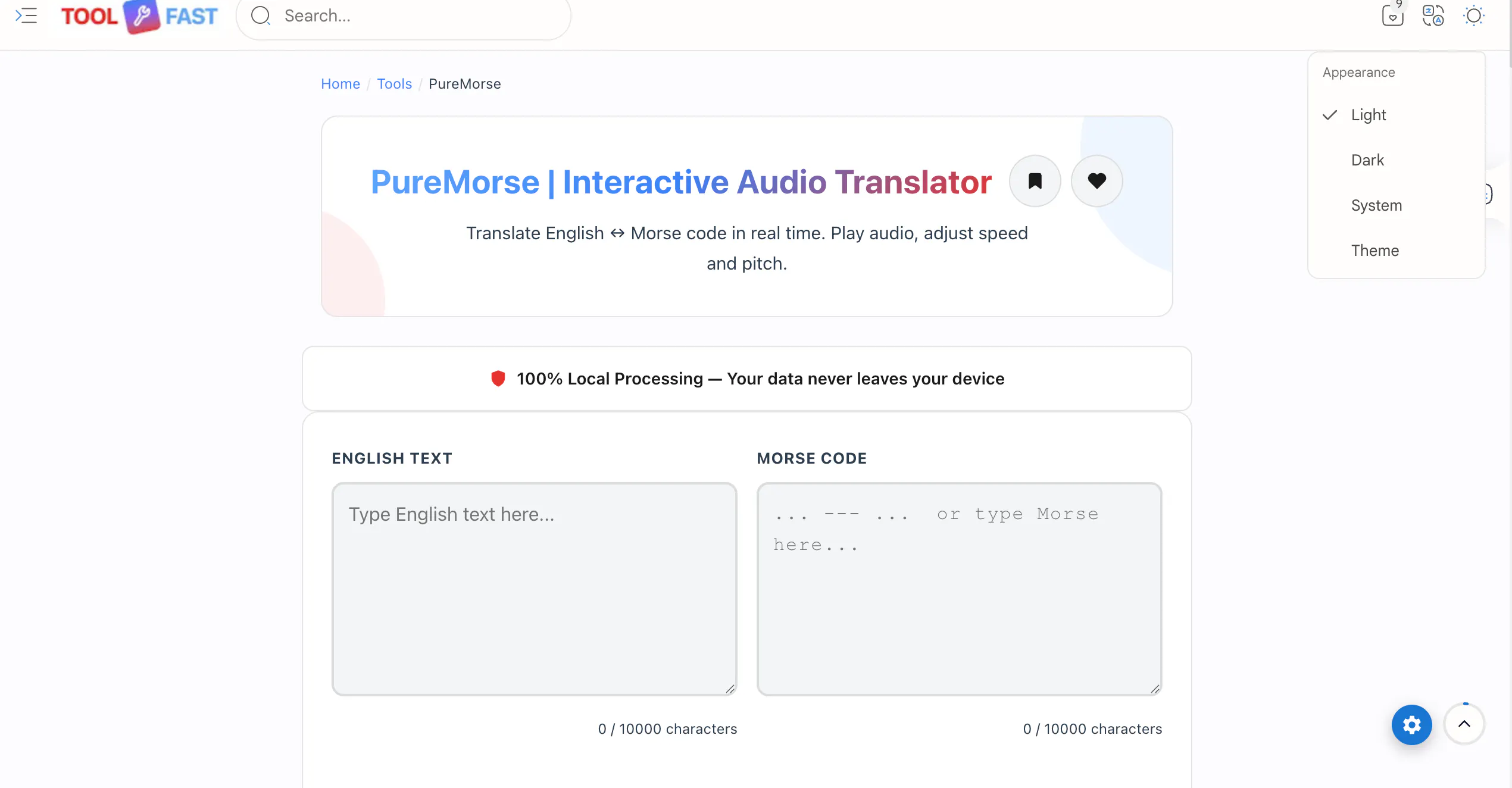Click the Appearance menu header

tap(1358, 73)
